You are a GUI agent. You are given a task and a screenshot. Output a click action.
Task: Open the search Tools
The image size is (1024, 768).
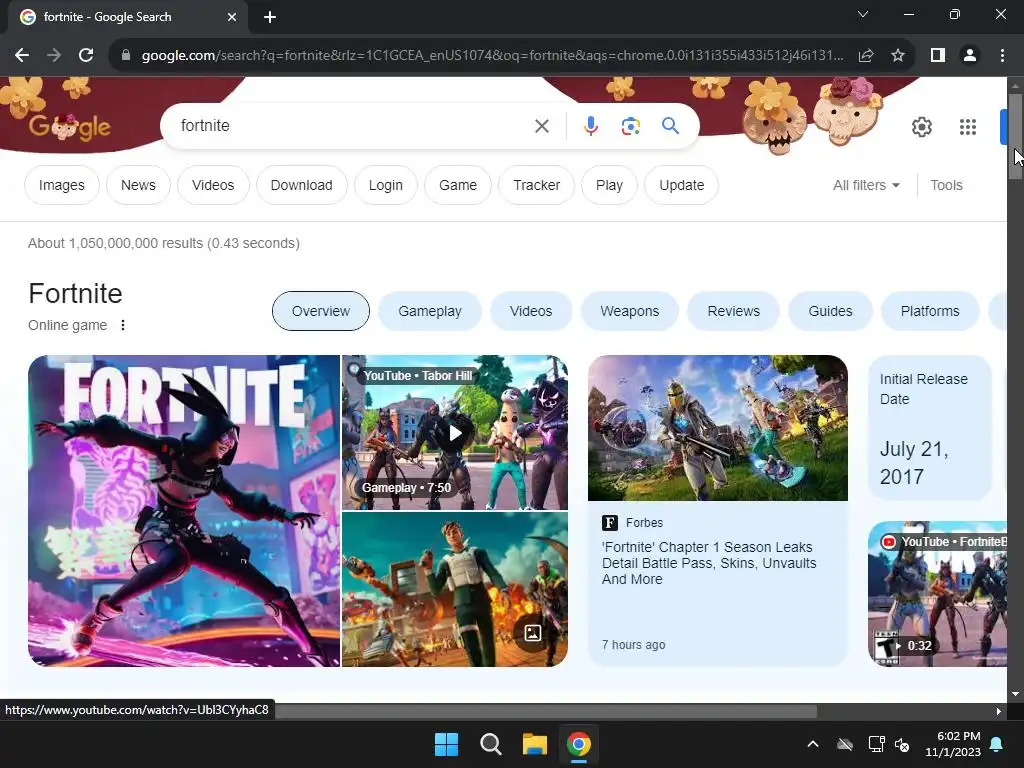pyautogui.click(x=946, y=185)
